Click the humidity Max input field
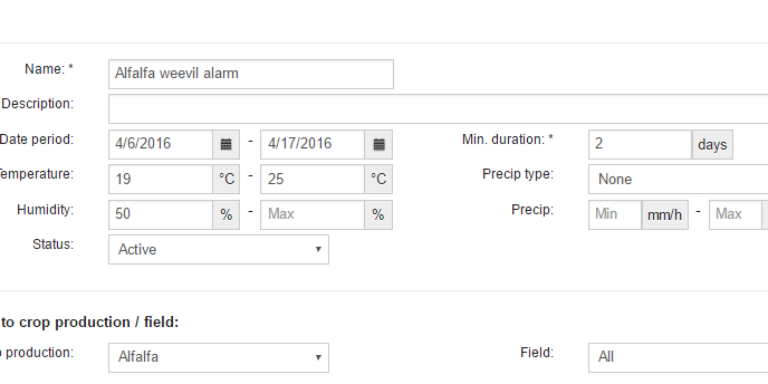Image resolution: width=768 pixels, height=384 pixels. pyautogui.click(x=312, y=215)
